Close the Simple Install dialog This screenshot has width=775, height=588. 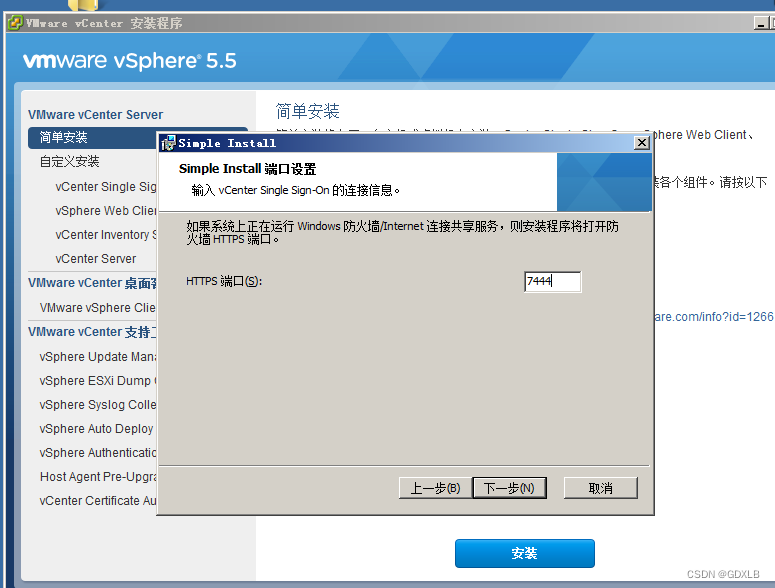click(x=642, y=143)
